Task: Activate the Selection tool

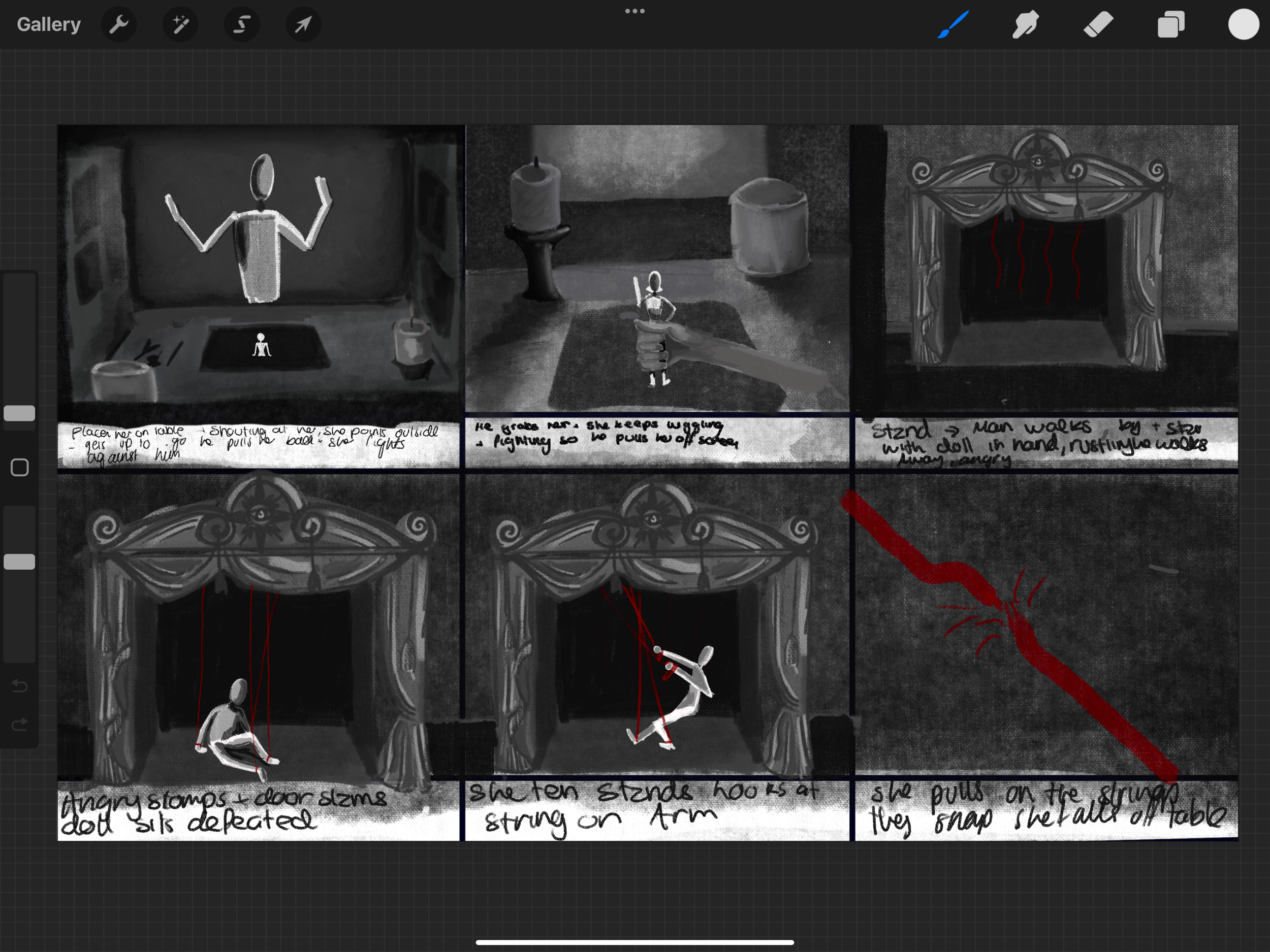Action: point(242,25)
